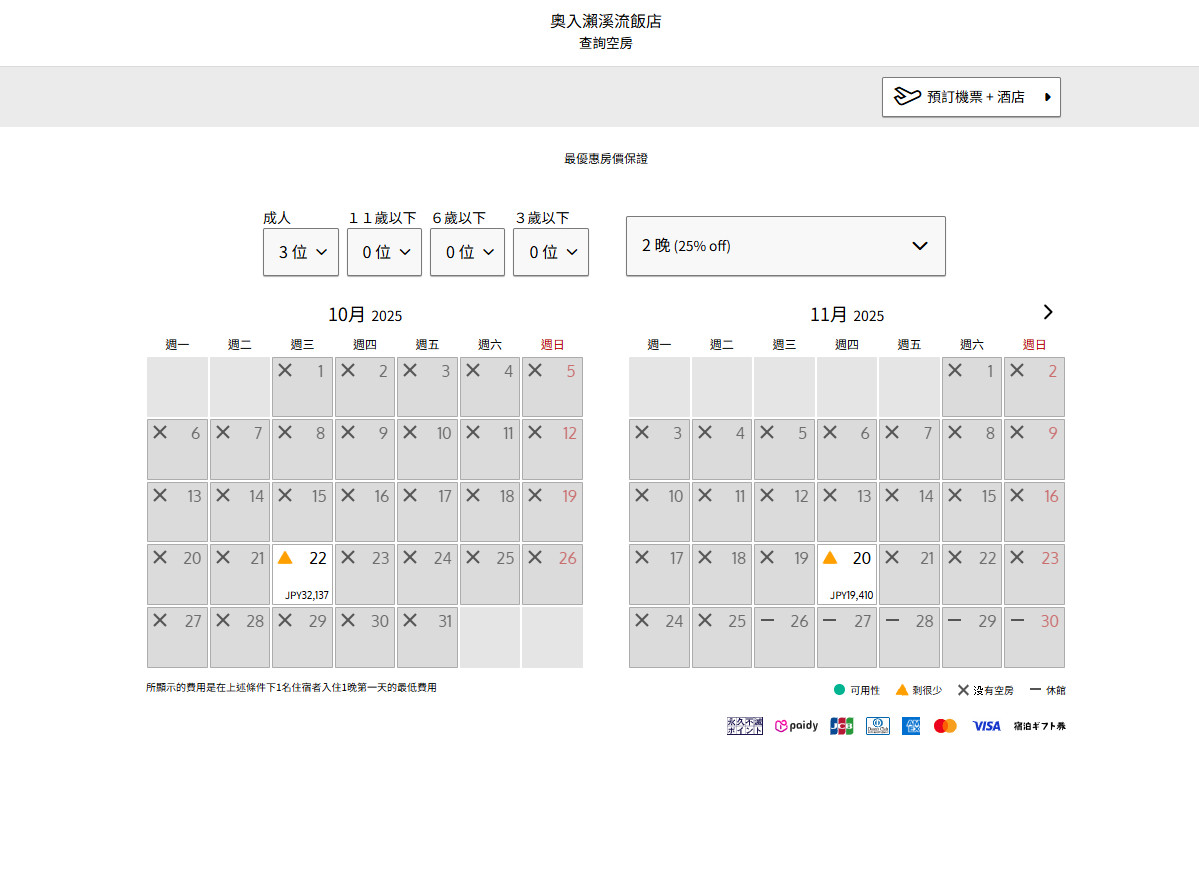The image size is (1199, 875).
Task: Click the JCB card logo
Action: tap(841, 726)
